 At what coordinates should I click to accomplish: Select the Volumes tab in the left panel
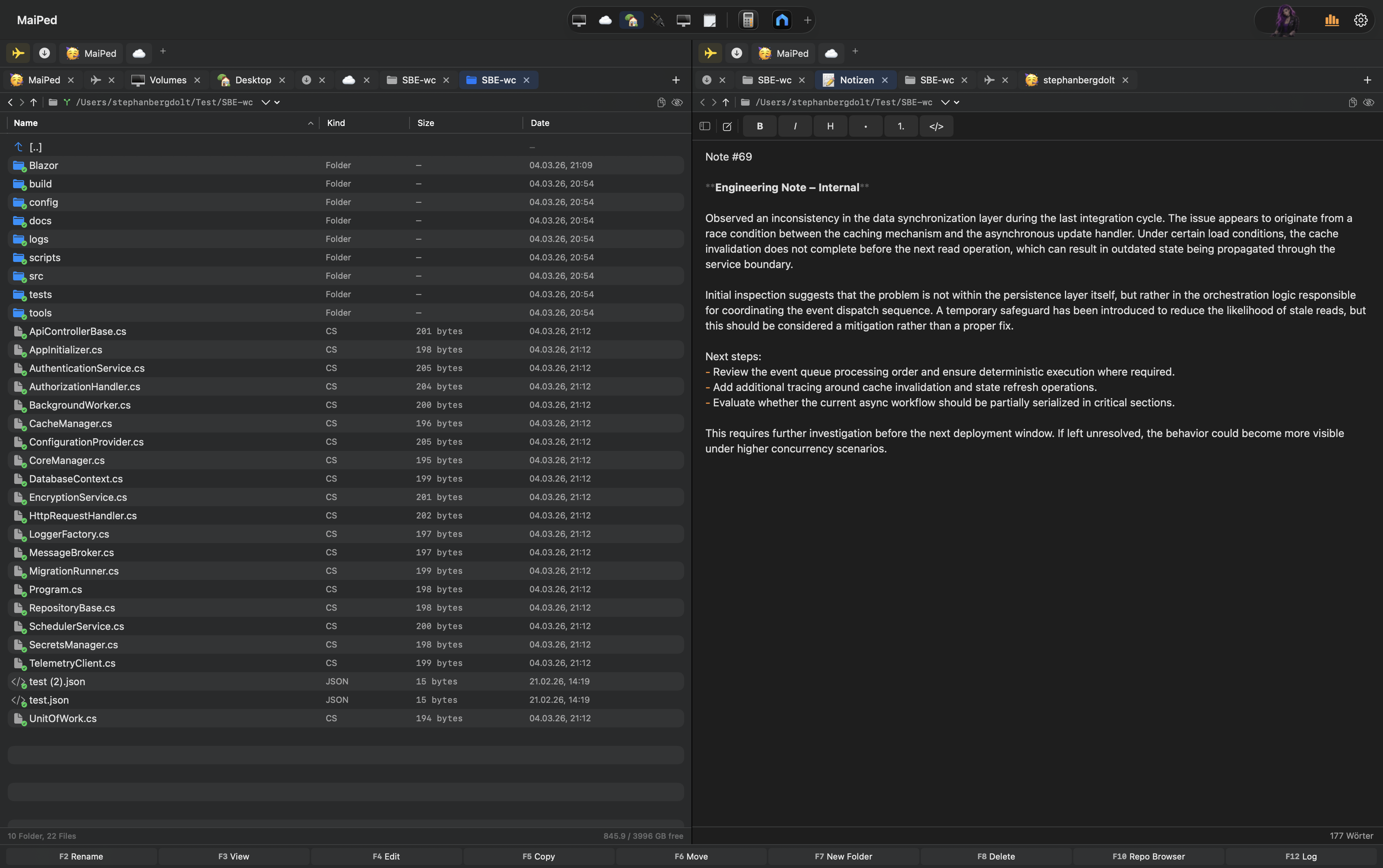167,80
